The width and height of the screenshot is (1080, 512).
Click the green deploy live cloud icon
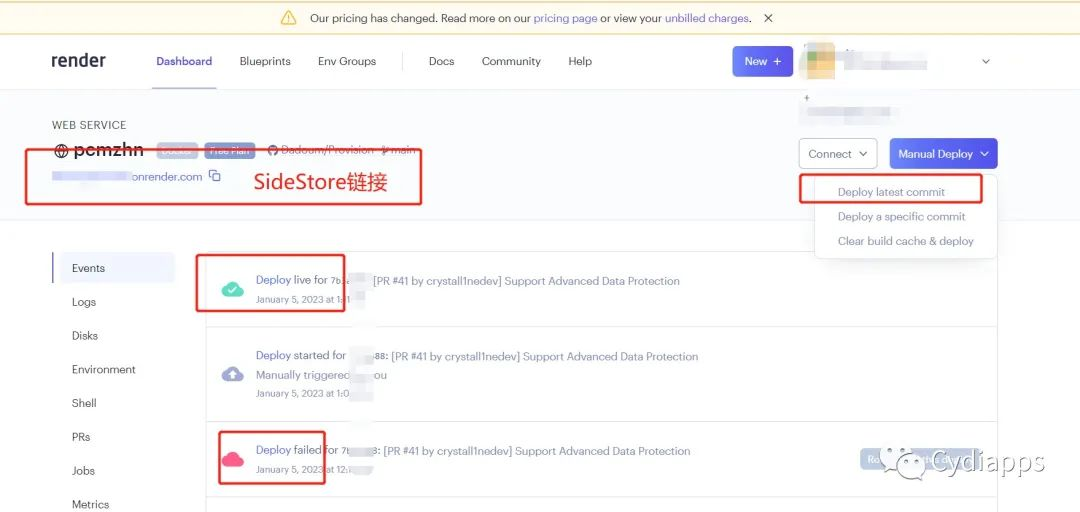click(232, 289)
